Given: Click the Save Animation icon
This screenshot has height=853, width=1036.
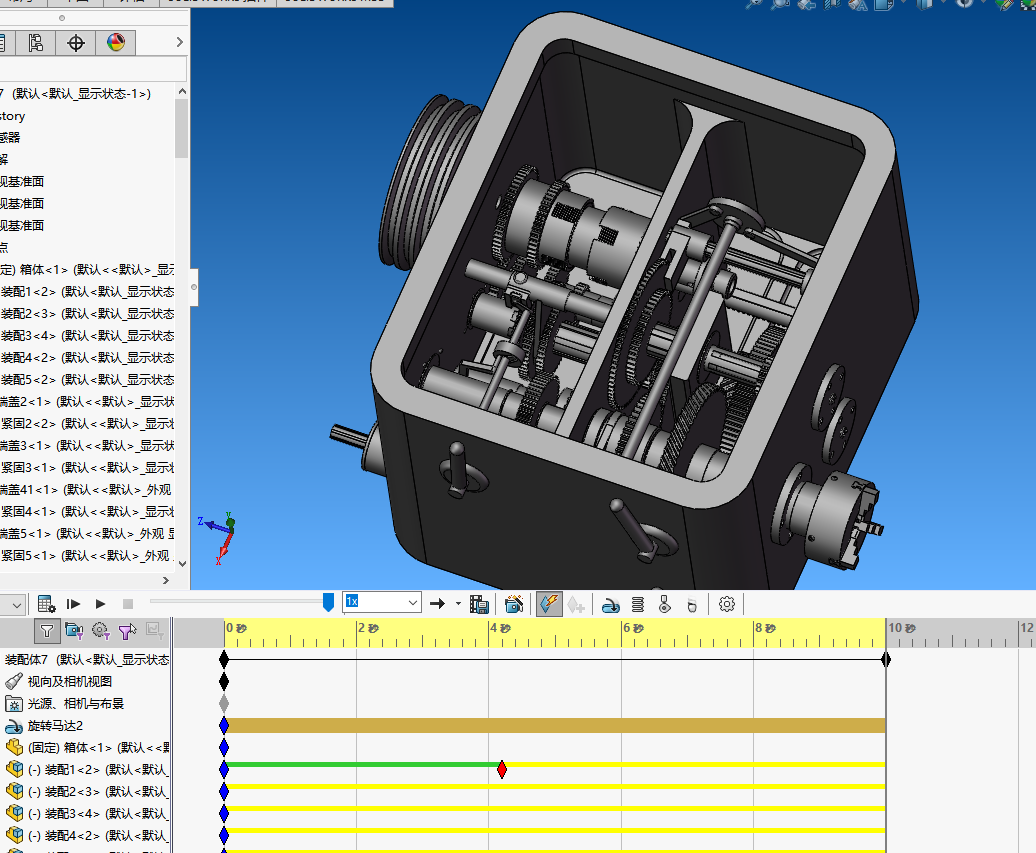Looking at the screenshot, I should coord(478,604).
